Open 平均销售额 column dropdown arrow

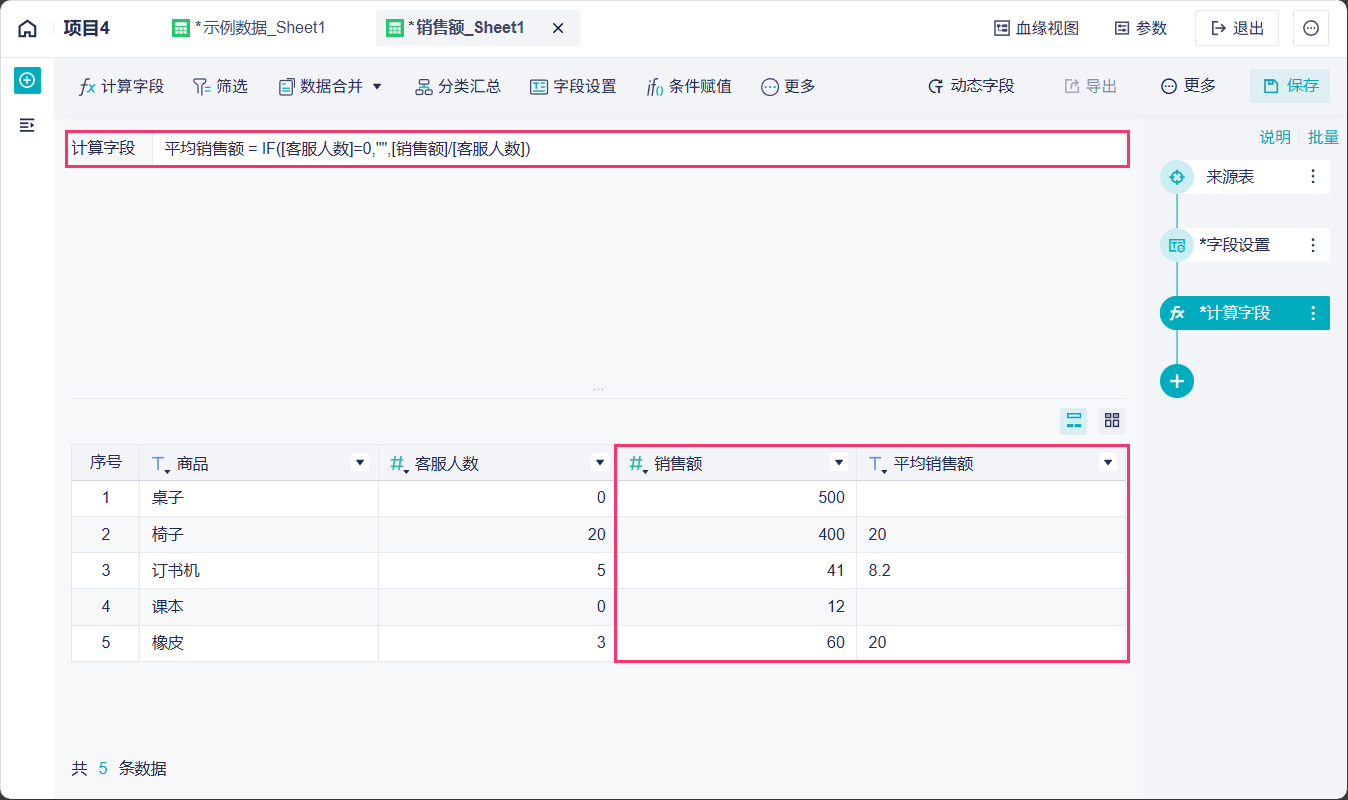coord(1107,462)
